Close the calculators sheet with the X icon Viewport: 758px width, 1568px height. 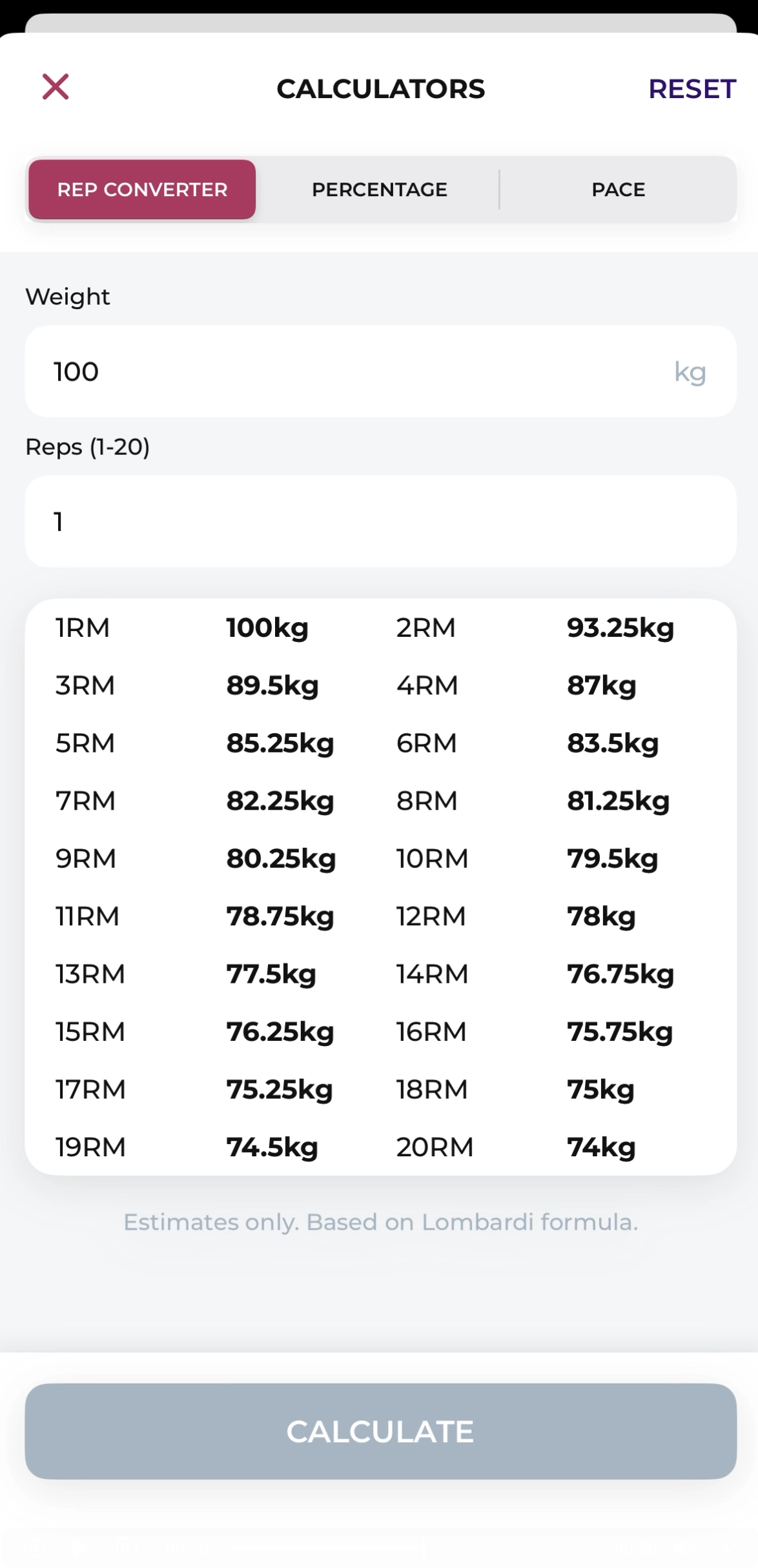tap(56, 86)
